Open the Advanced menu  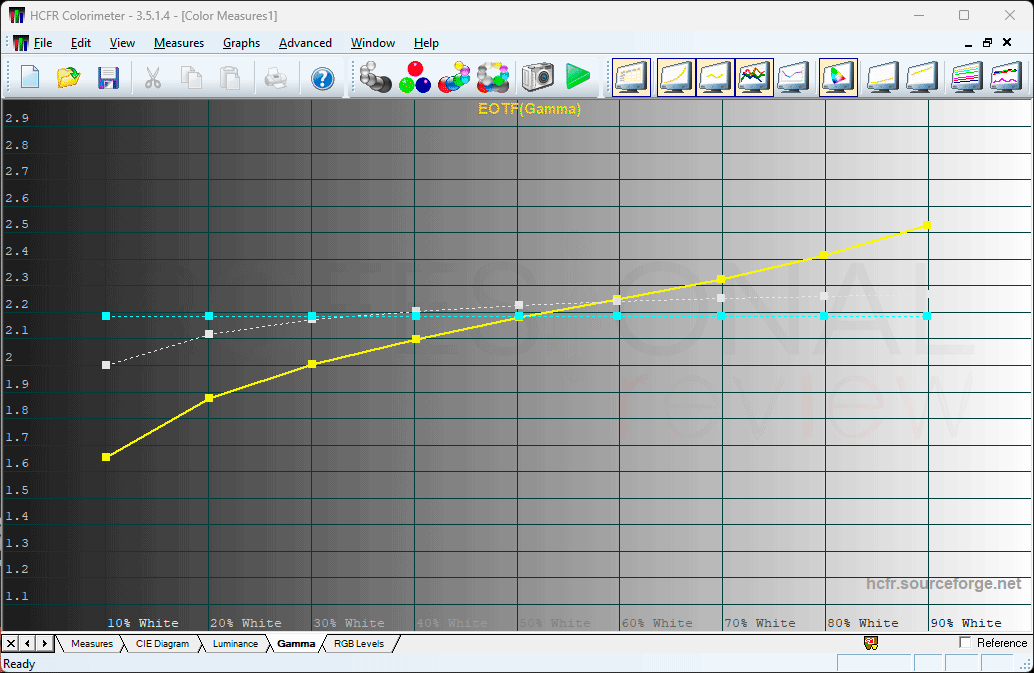[305, 43]
